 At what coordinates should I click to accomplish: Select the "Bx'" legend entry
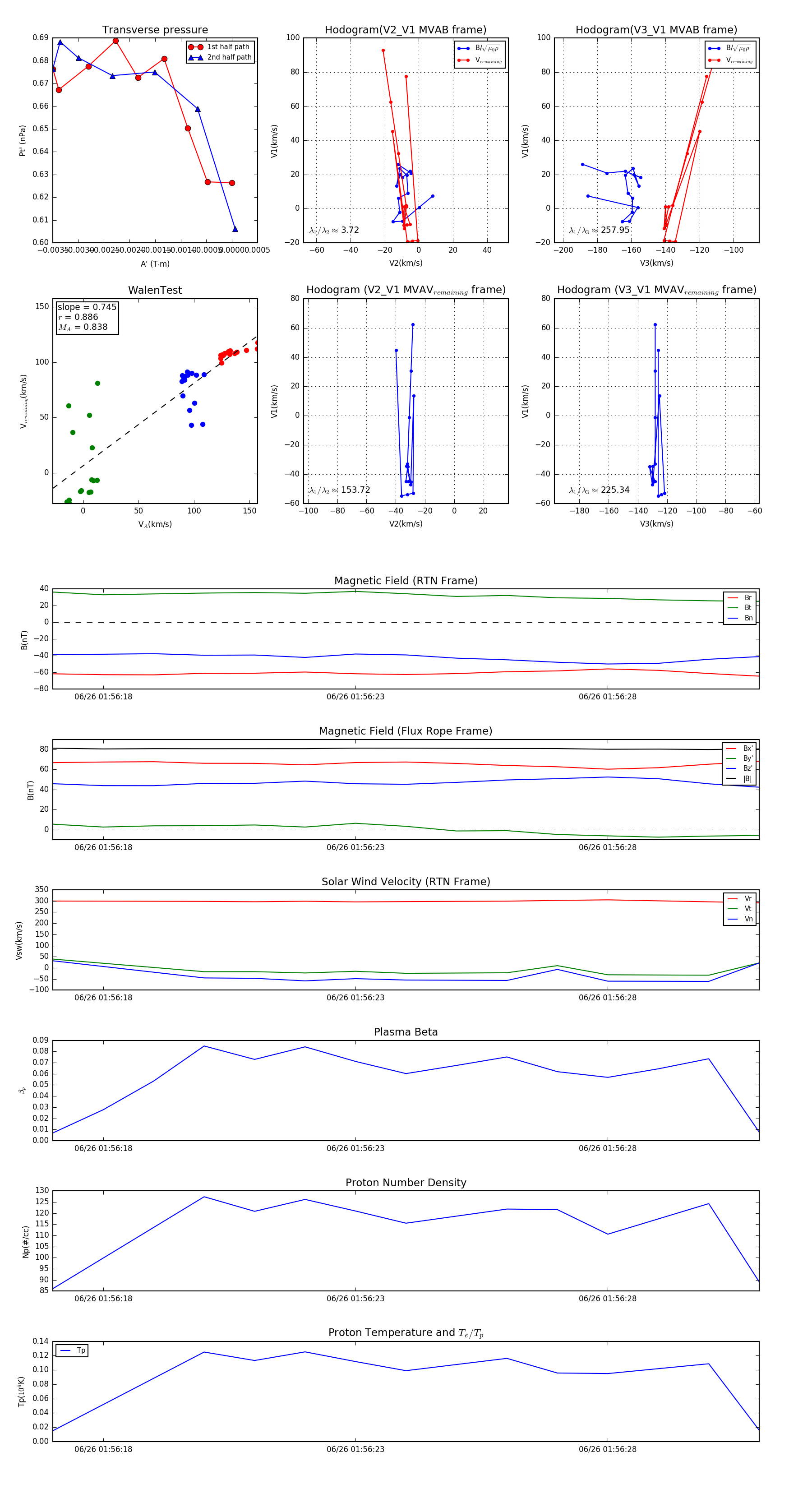click(x=739, y=748)
